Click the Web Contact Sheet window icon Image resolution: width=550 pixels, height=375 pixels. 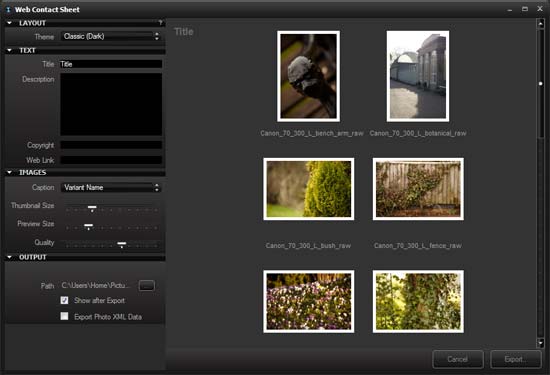point(8,9)
